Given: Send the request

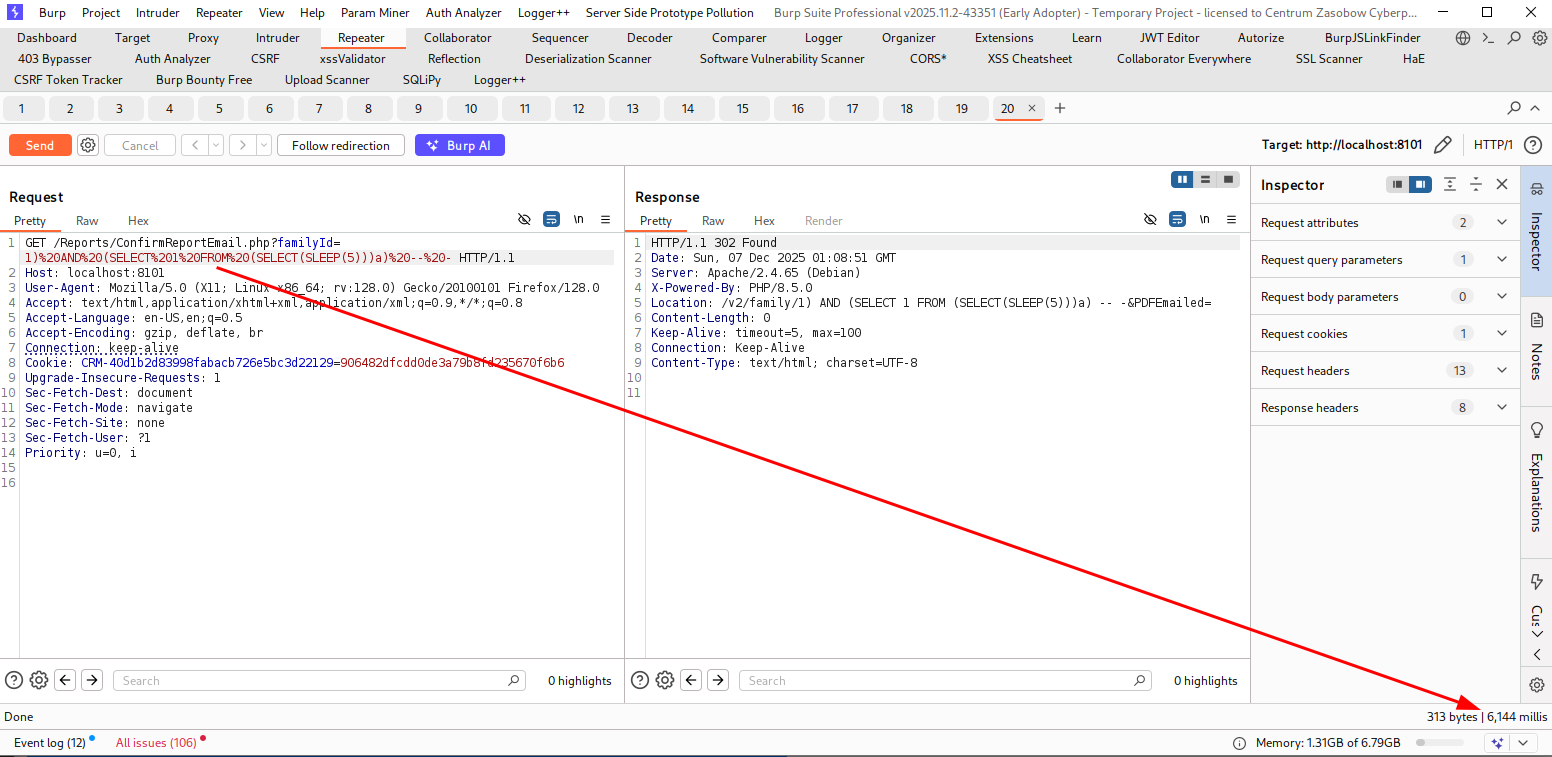Looking at the screenshot, I should click(x=40, y=145).
